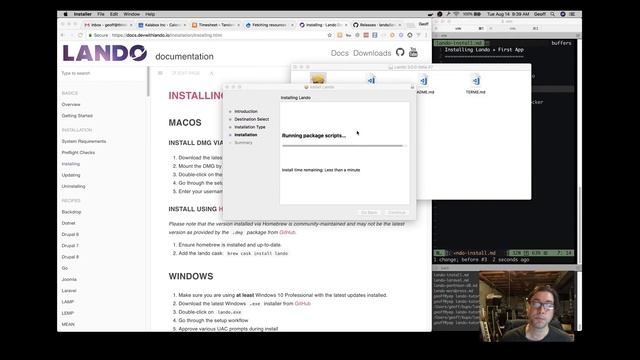Select Destination Select step in installer
Image resolution: width=640 pixels, height=360 pixels.
click(x=251, y=119)
